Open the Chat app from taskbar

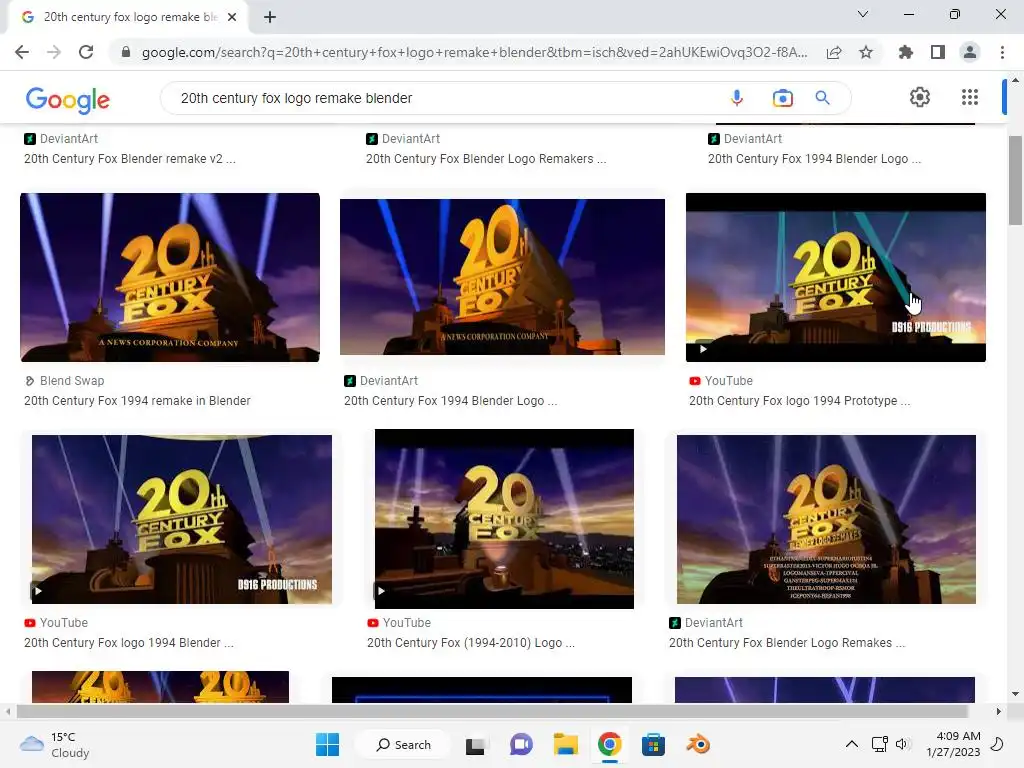coord(520,744)
